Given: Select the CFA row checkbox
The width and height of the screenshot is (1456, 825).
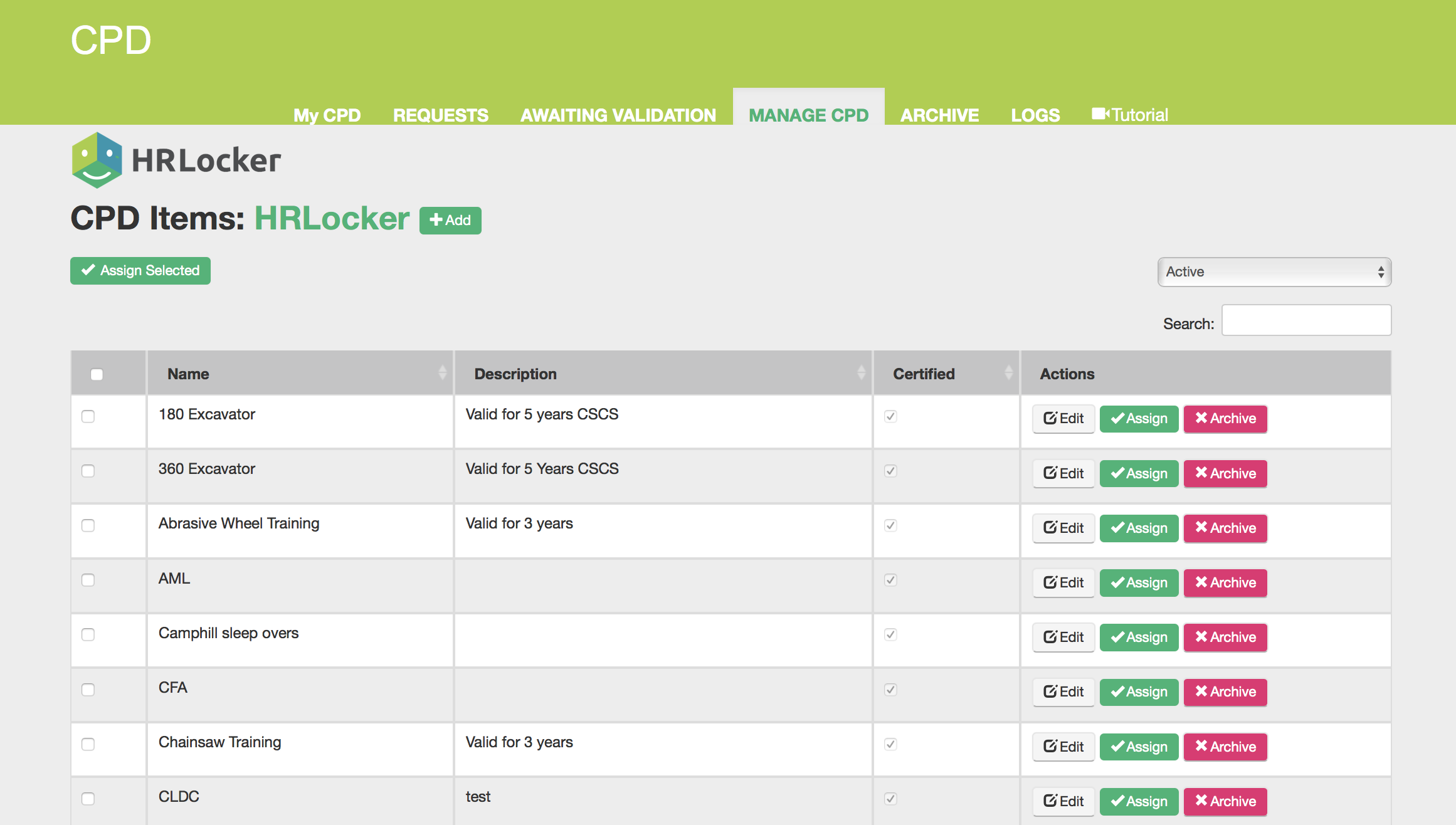Looking at the screenshot, I should coord(88,690).
